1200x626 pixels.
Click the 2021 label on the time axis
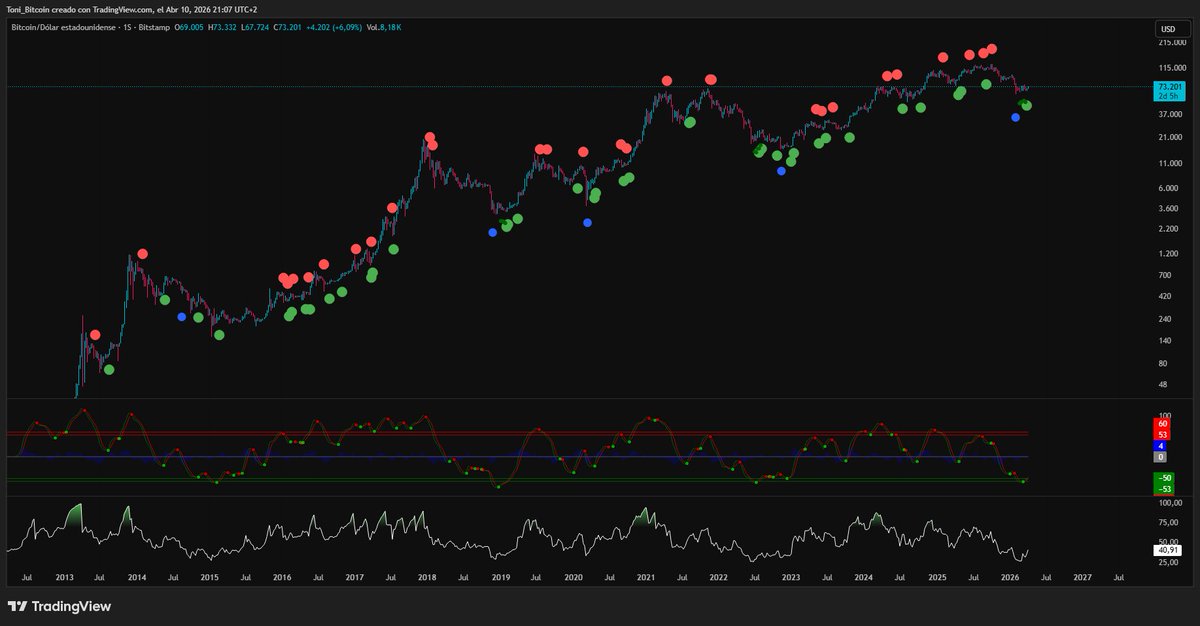point(646,578)
